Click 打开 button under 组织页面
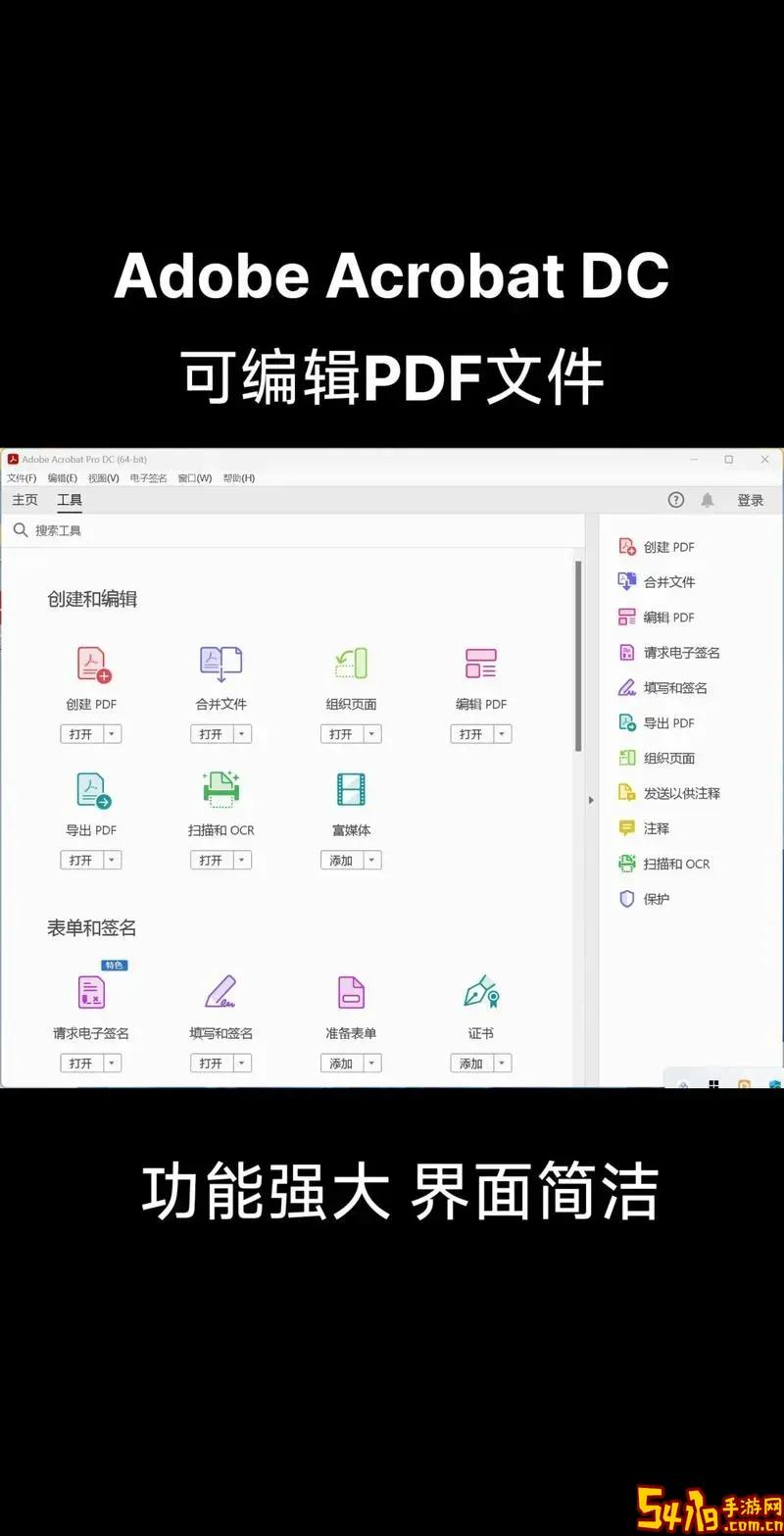784x1536 pixels. [x=342, y=734]
